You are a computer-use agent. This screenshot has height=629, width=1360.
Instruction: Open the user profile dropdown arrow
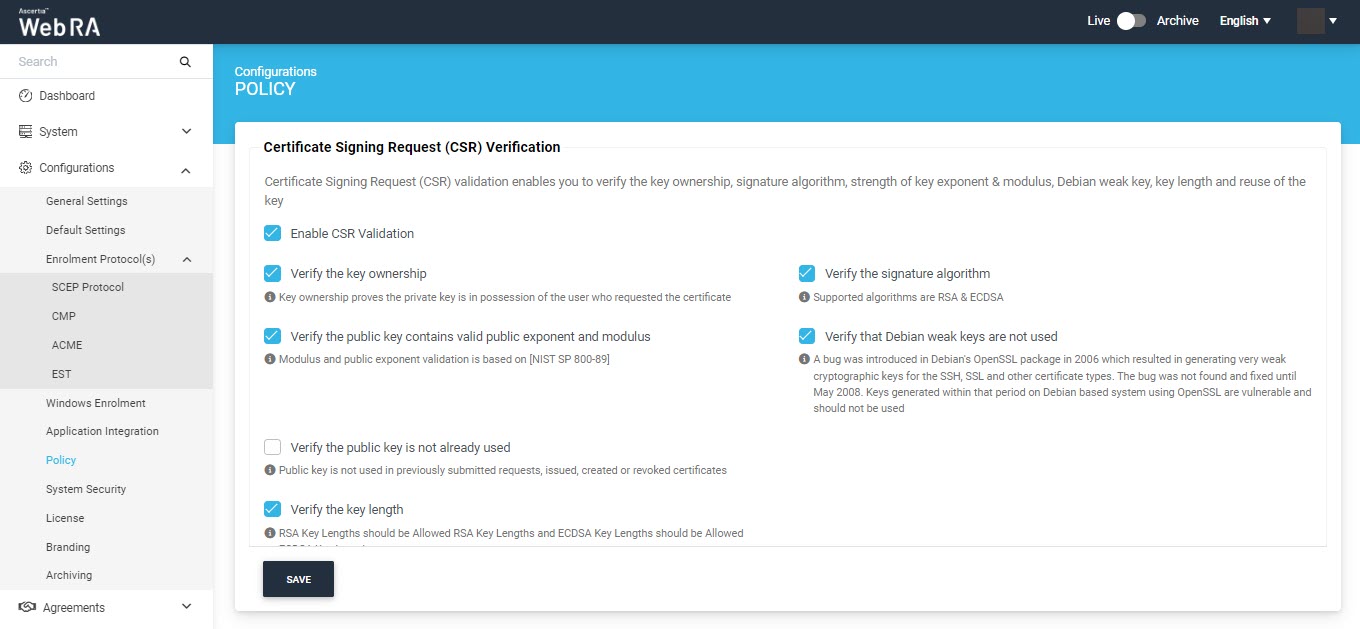1333,21
